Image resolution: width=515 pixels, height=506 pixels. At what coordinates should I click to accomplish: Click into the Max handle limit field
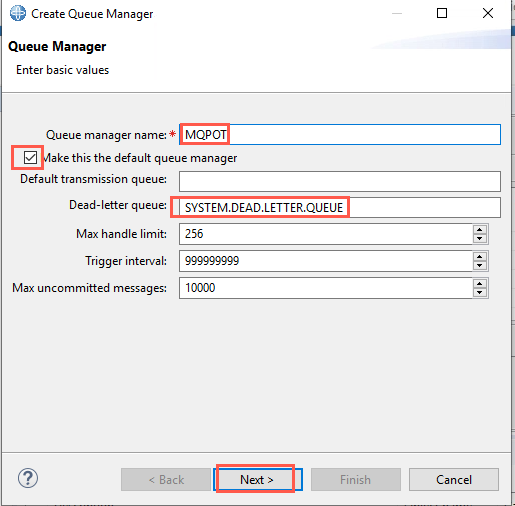(326, 234)
